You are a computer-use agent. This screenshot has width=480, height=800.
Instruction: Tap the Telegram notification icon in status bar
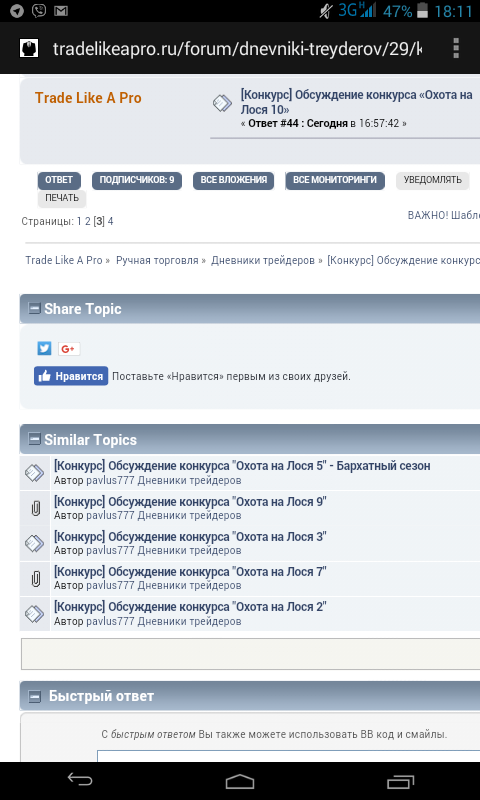pos(16,11)
